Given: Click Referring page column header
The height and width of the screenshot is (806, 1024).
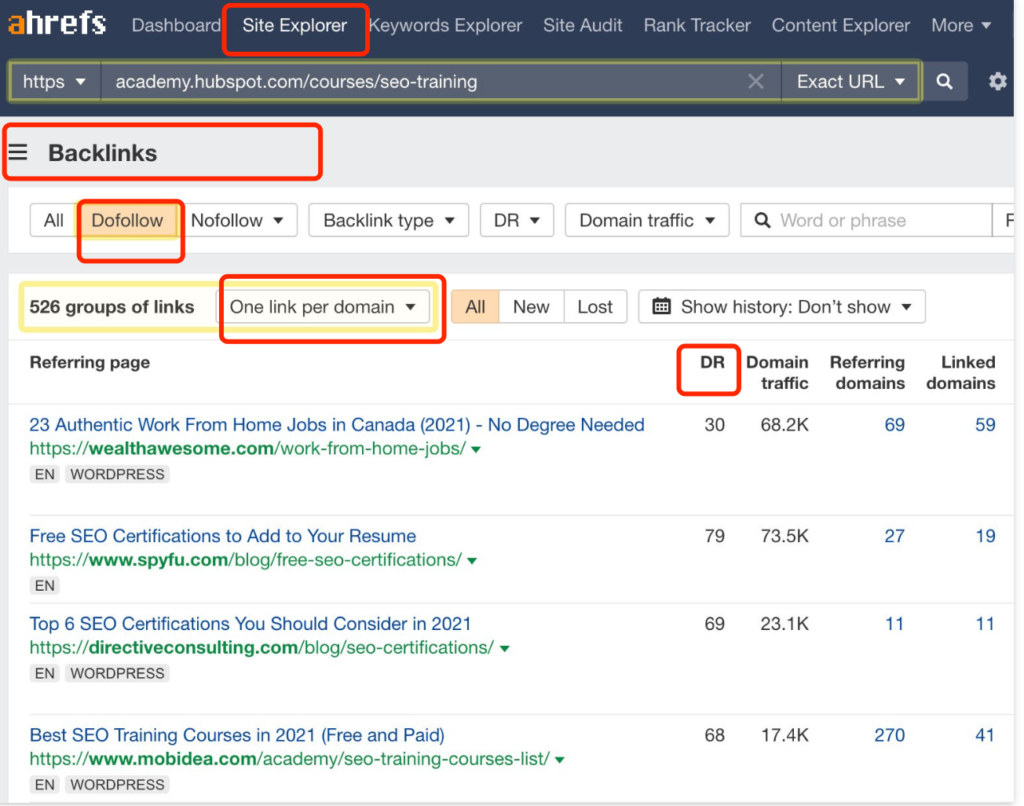Looking at the screenshot, I should pyautogui.click(x=89, y=362).
